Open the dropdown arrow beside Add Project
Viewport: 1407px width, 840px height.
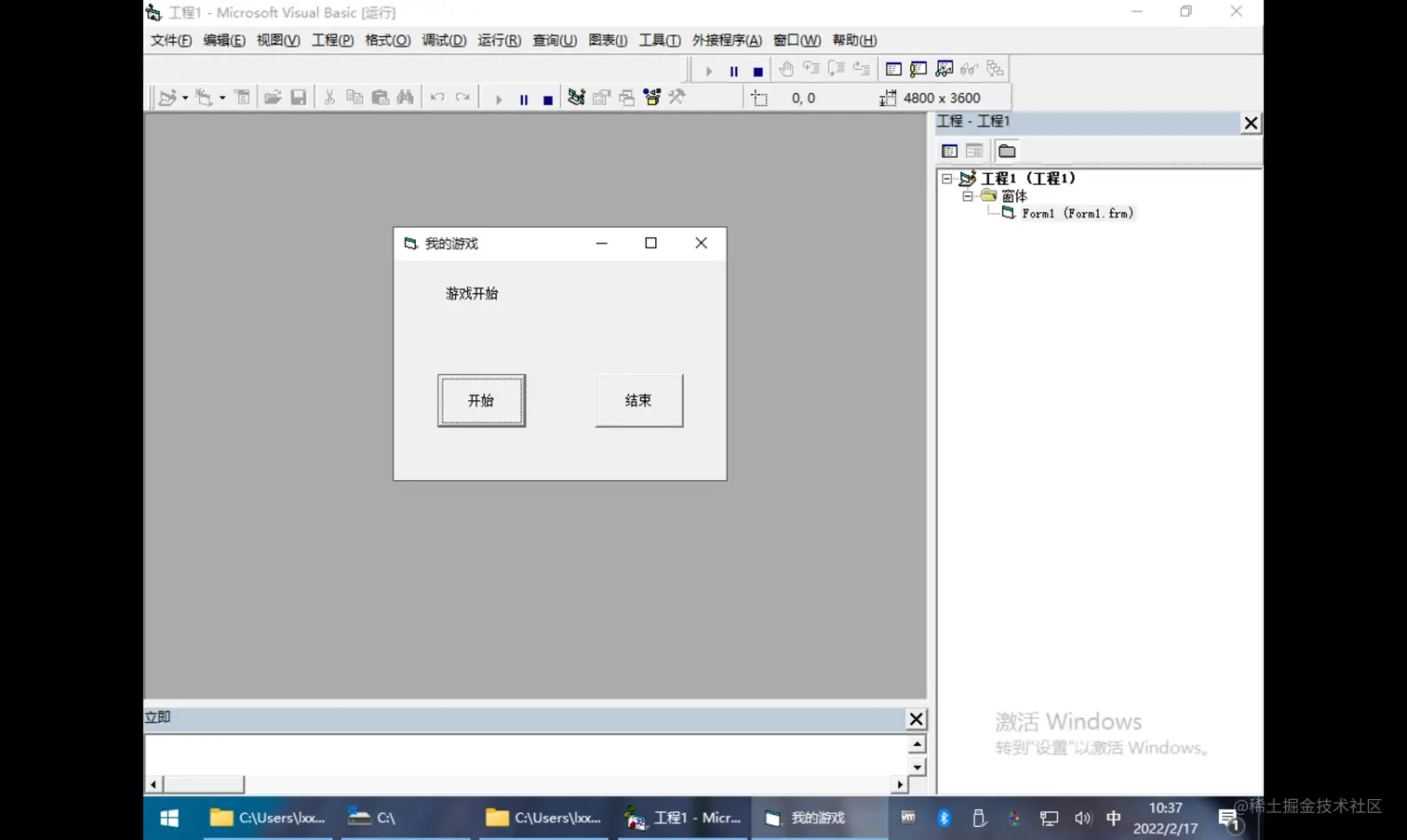[x=185, y=98]
